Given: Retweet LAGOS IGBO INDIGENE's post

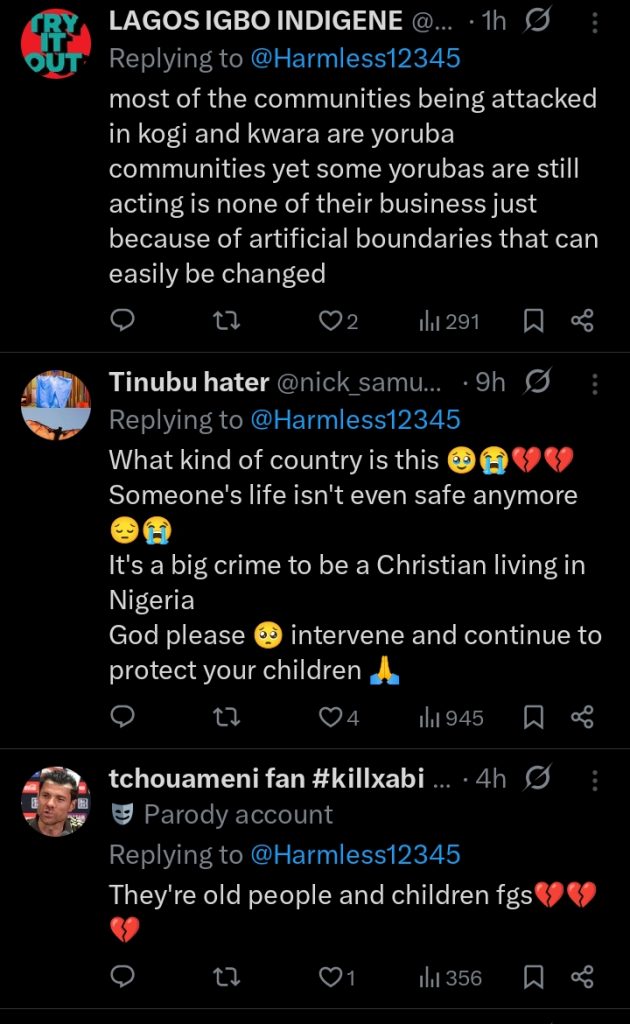Looking at the screenshot, I should click(231, 321).
